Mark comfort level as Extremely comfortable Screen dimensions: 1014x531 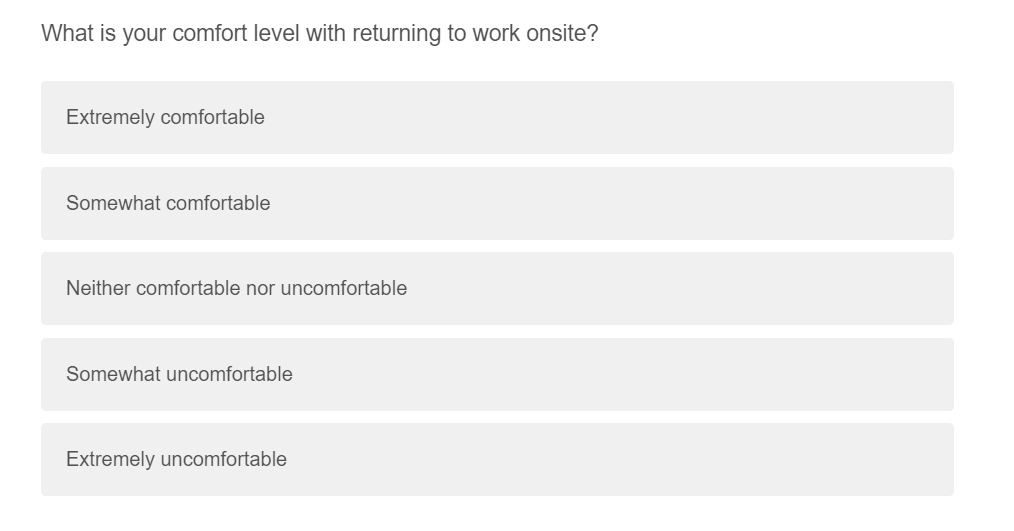(x=497, y=118)
